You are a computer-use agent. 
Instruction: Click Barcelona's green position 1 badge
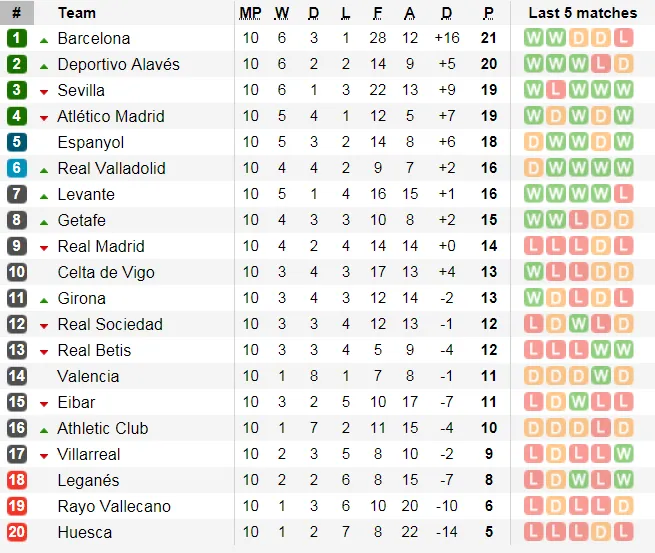17,38
